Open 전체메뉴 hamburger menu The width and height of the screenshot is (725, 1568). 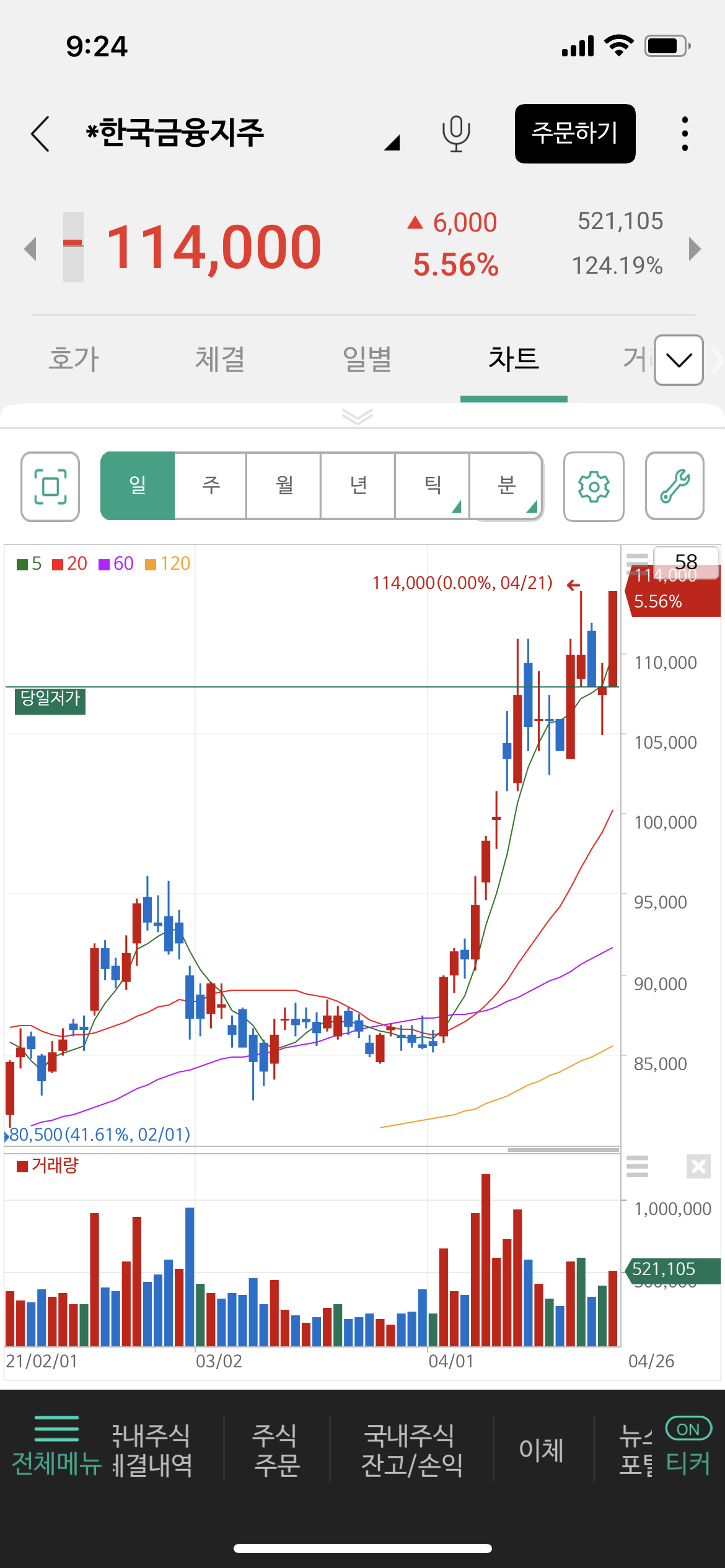click(56, 1447)
